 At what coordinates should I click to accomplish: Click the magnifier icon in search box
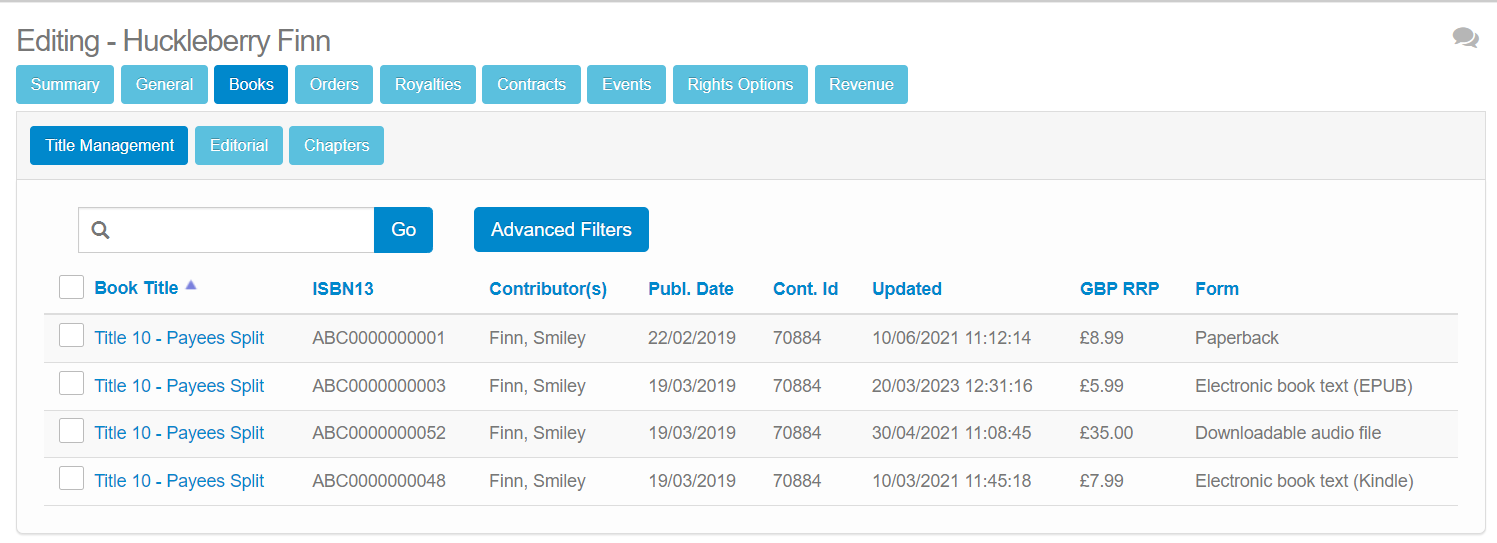click(x=100, y=230)
